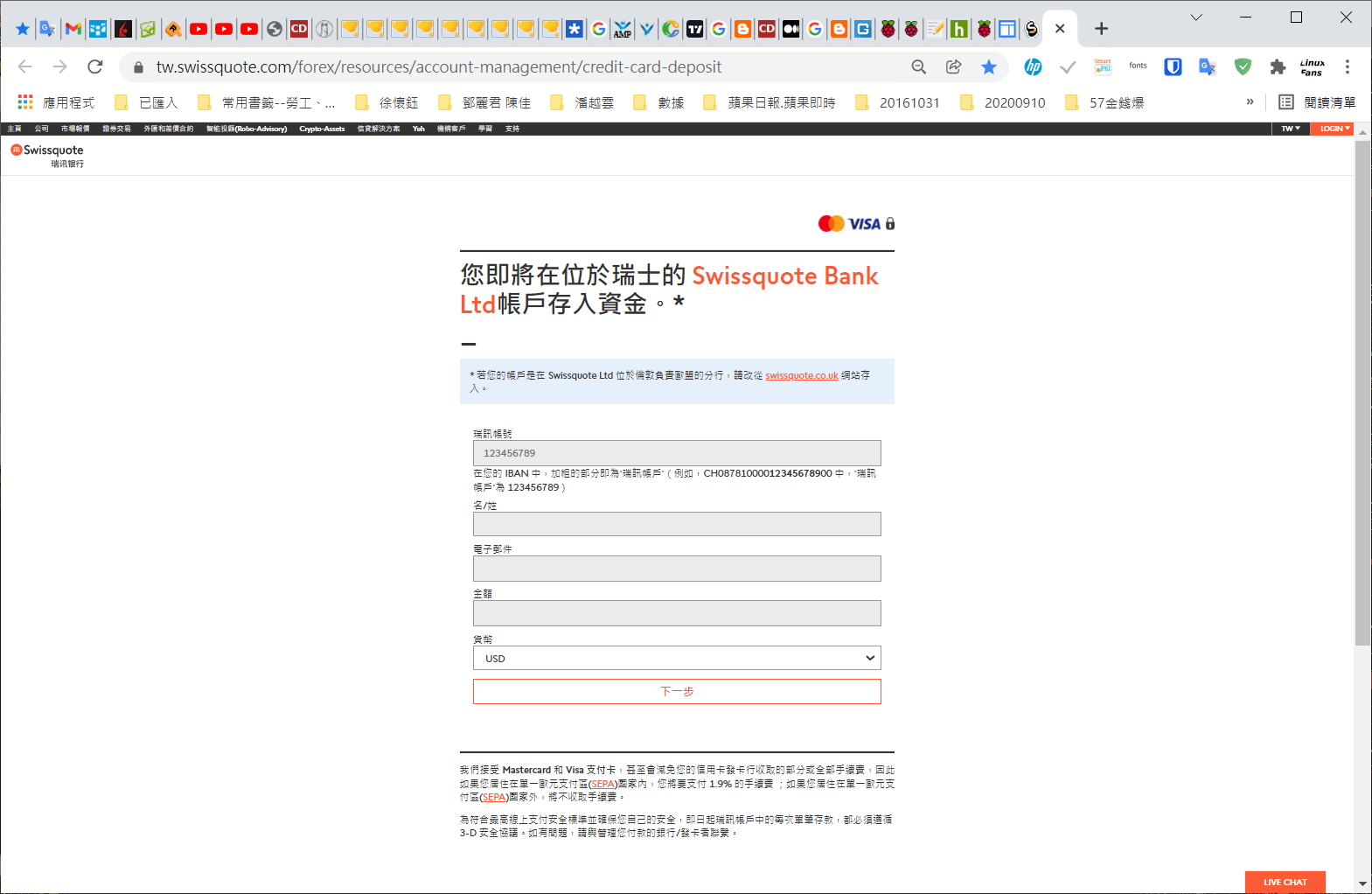Open the 已匯入 bookmark folder

146,102
